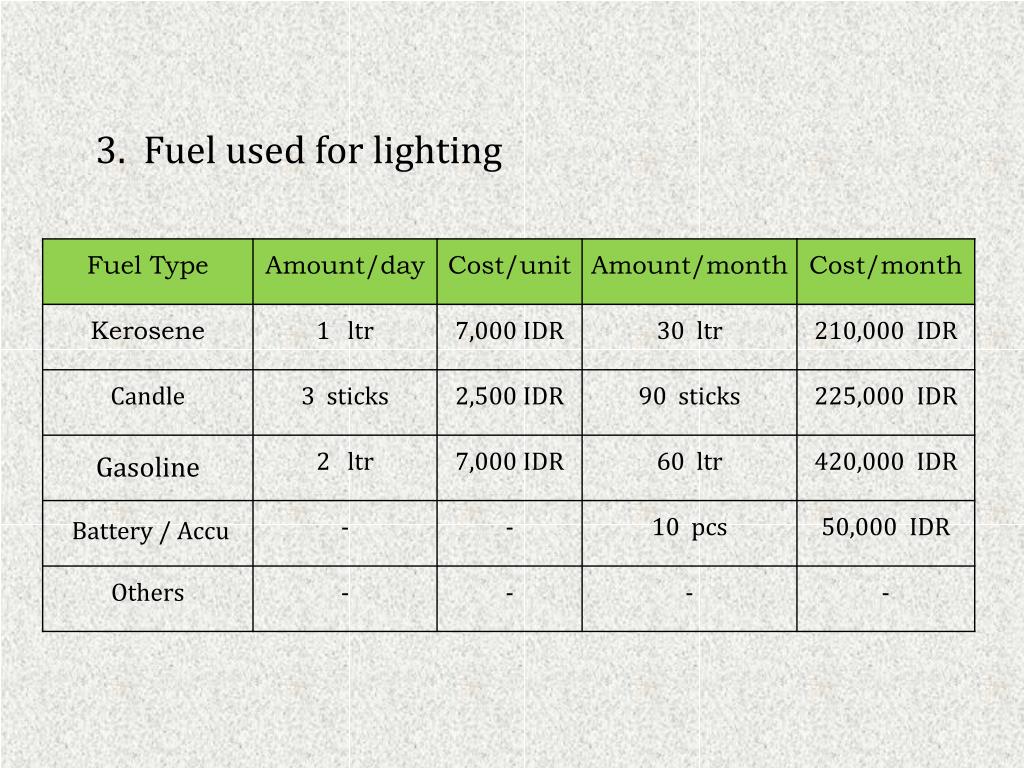Select the 'Candle' fuel type cell

(x=148, y=402)
